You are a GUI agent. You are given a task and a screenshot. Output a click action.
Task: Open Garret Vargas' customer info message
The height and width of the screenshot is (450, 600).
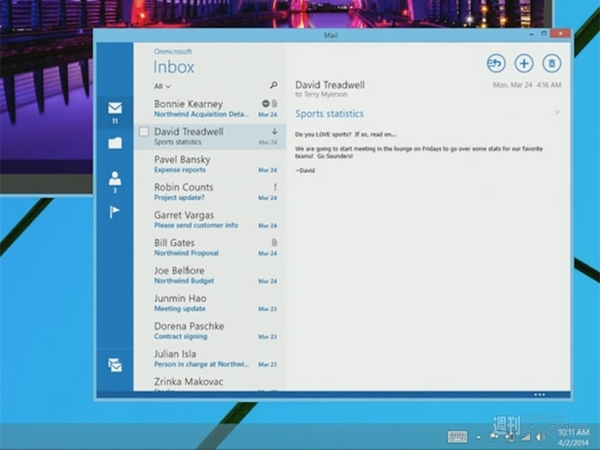(210, 220)
